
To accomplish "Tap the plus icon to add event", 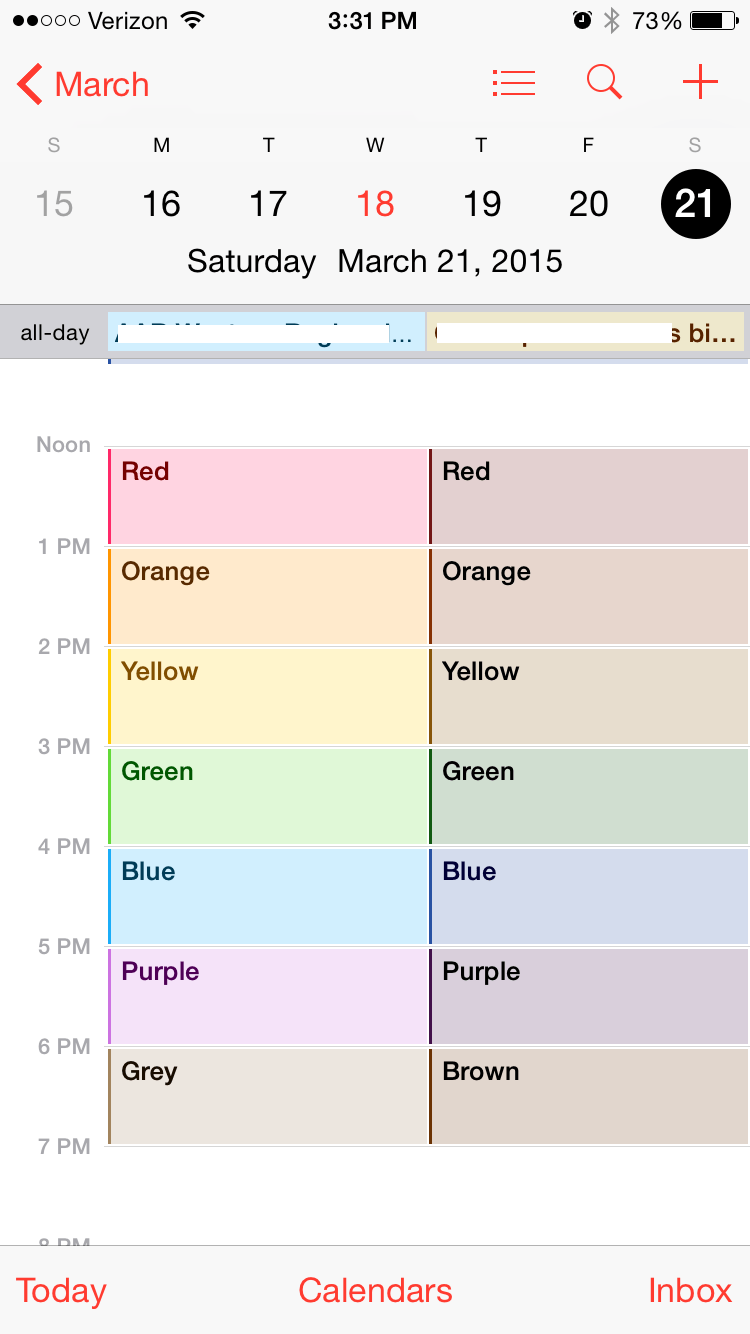I will coord(700,82).
